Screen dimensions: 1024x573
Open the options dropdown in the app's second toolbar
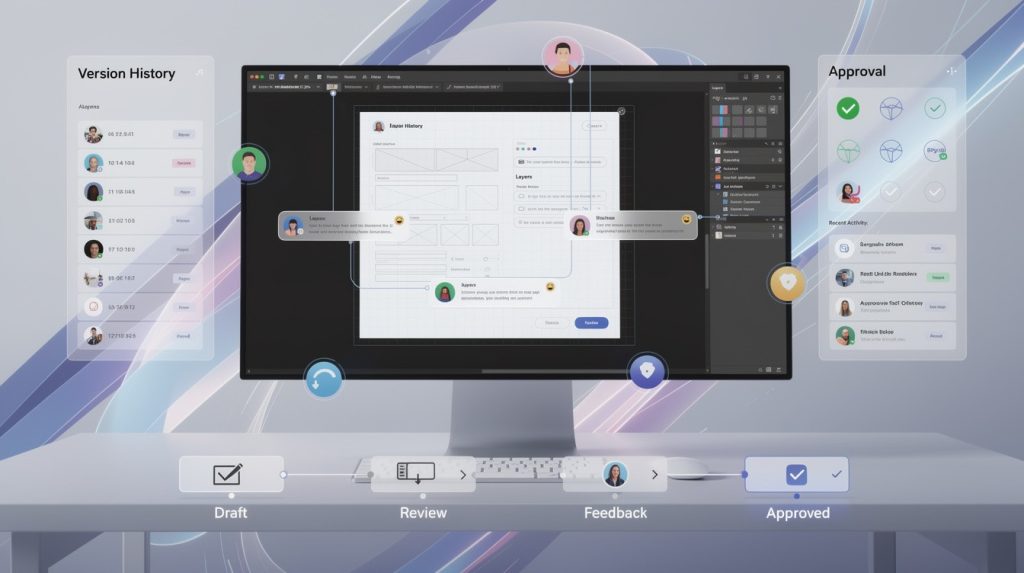[356, 87]
